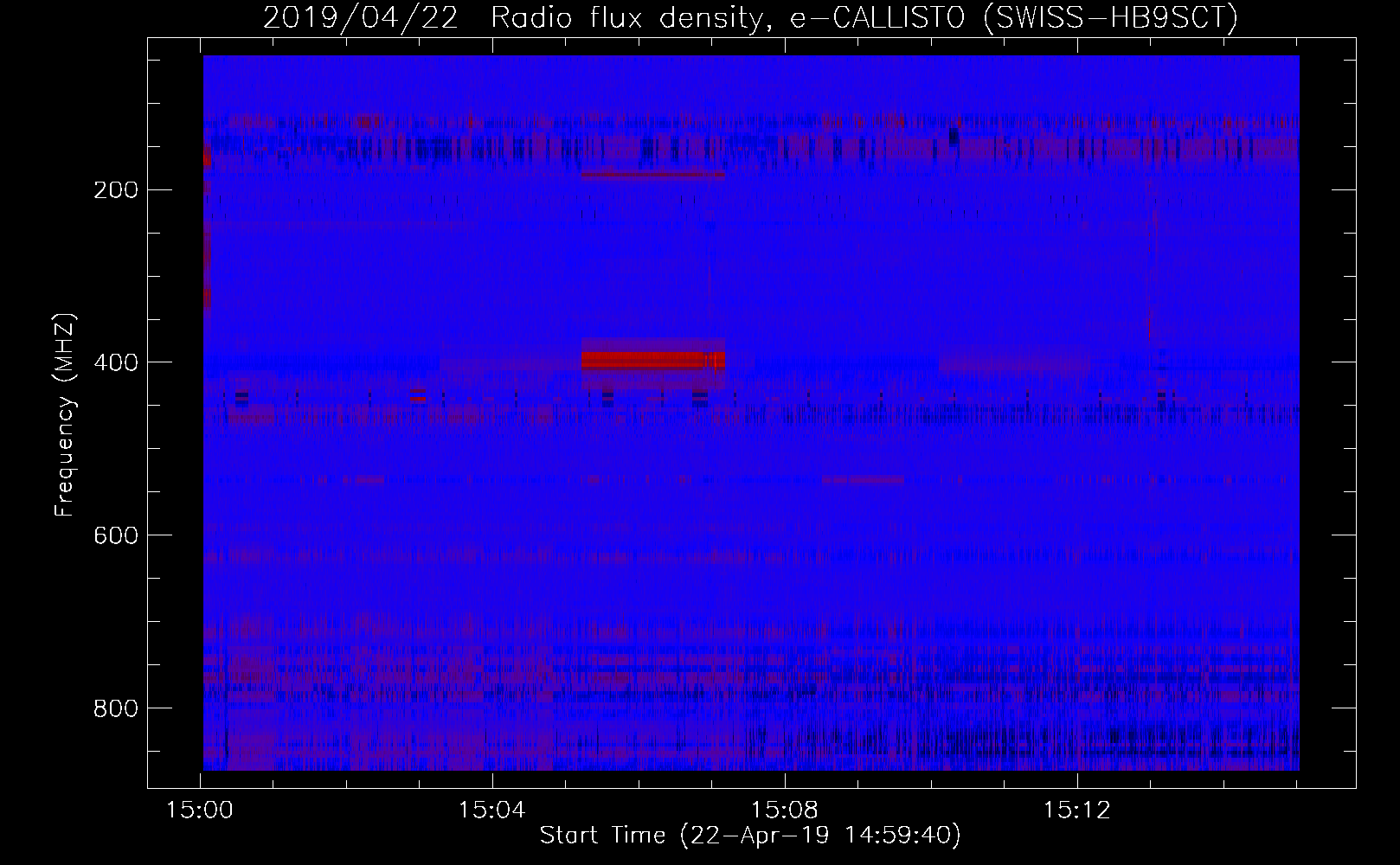This screenshot has width=1400, height=865.
Task: Click the 'Start Time (22-Apr-19 14:59:40)' label
Action: [x=750, y=836]
